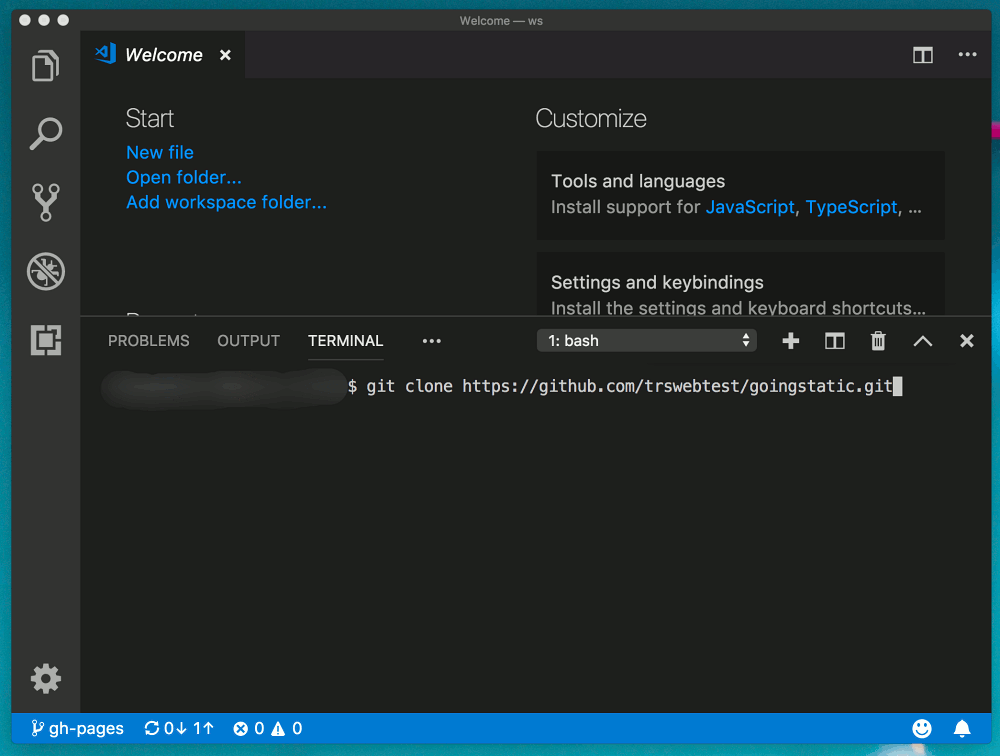The width and height of the screenshot is (1000, 756).
Task: Kill terminal with trash icon
Action: pos(878,341)
